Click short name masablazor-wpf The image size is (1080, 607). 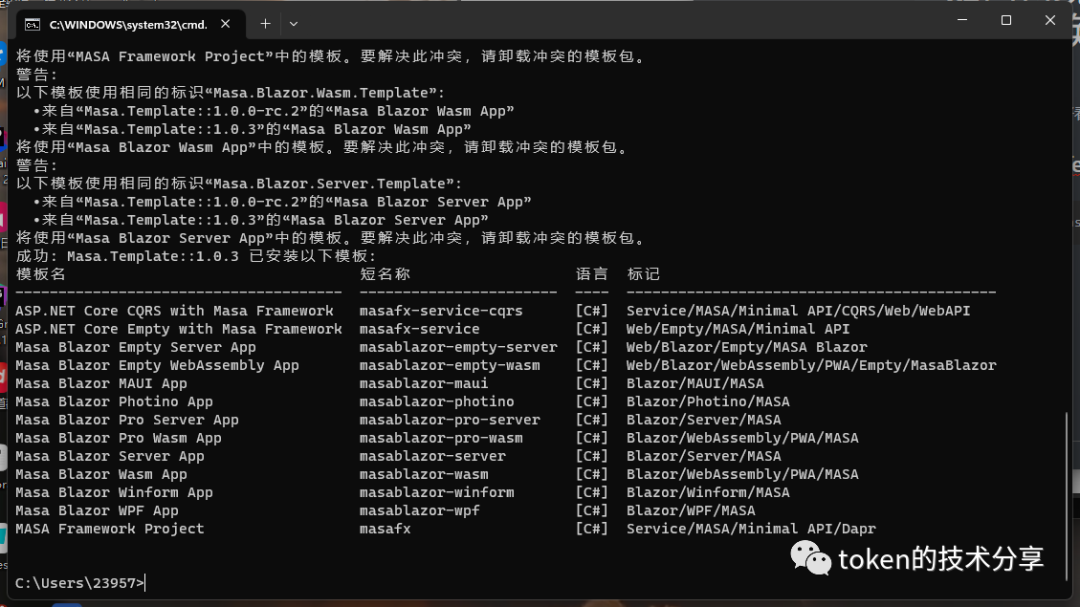(x=419, y=511)
